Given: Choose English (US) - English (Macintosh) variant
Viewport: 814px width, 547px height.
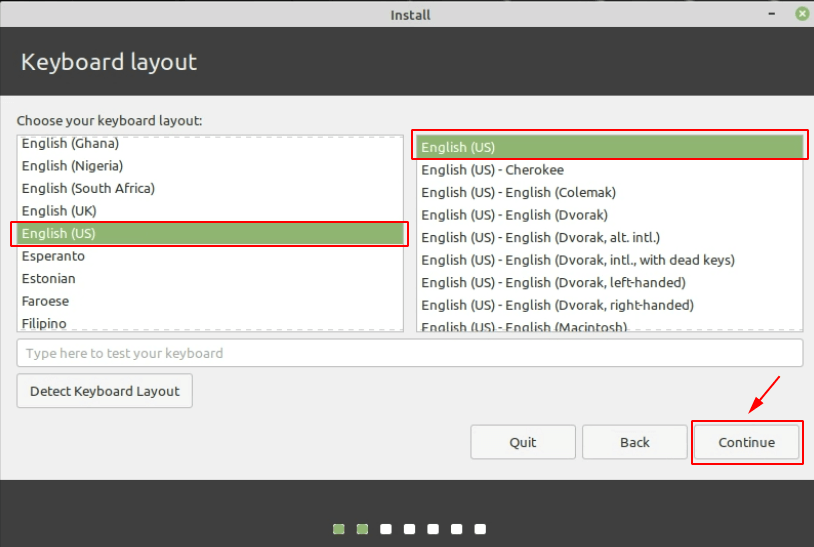Looking at the screenshot, I should coord(609,325).
